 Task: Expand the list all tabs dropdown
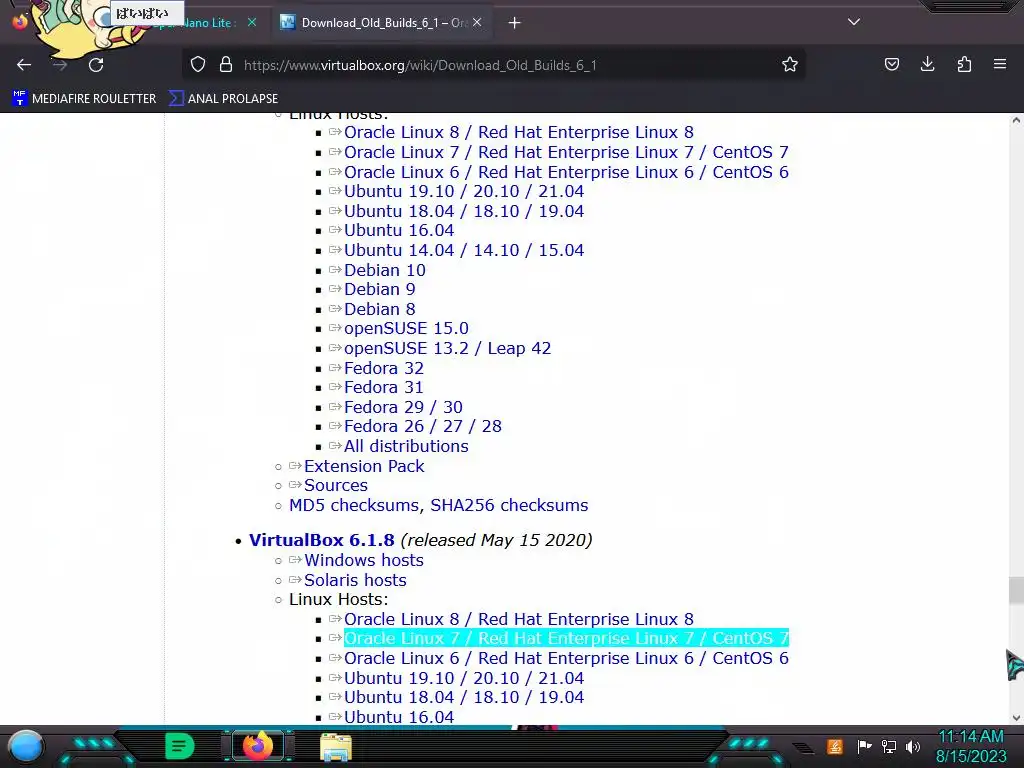854,22
